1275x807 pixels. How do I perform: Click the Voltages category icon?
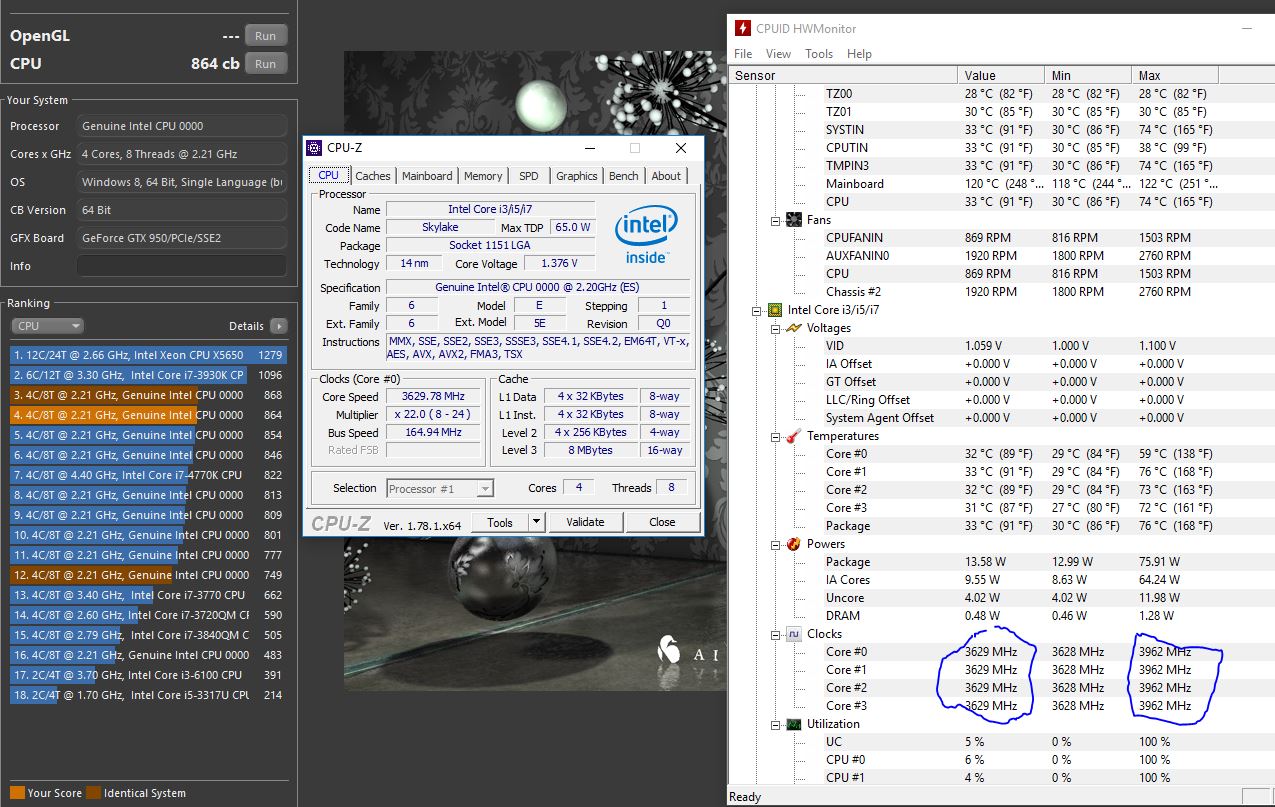[794, 328]
